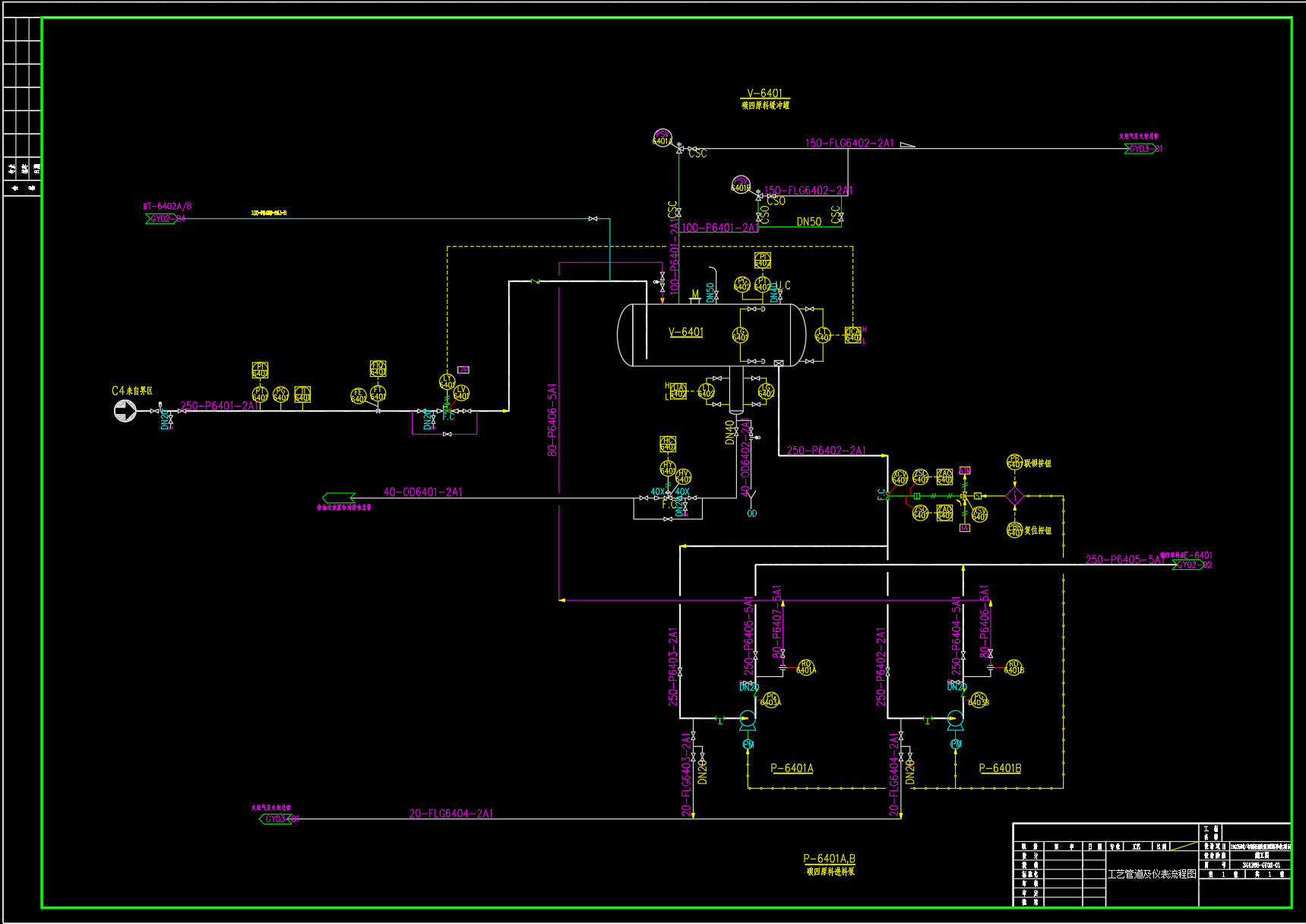Select the XSV 6401 solenoid valve bubble
Viewport: 1306px width, 924px height.
980,514
